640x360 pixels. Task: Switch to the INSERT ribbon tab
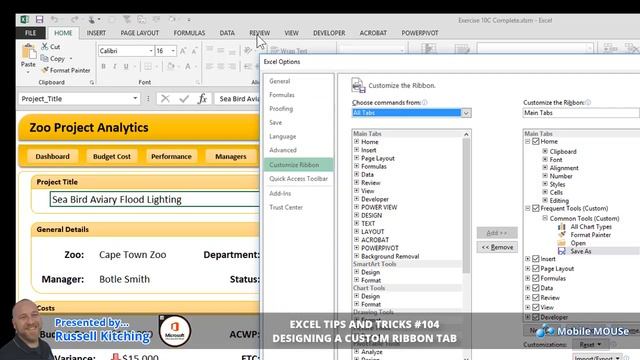[x=96, y=33]
